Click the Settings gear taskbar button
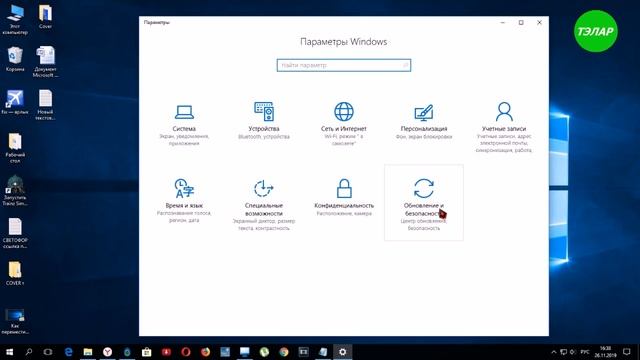The image size is (640, 360). (x=342, y=352)
